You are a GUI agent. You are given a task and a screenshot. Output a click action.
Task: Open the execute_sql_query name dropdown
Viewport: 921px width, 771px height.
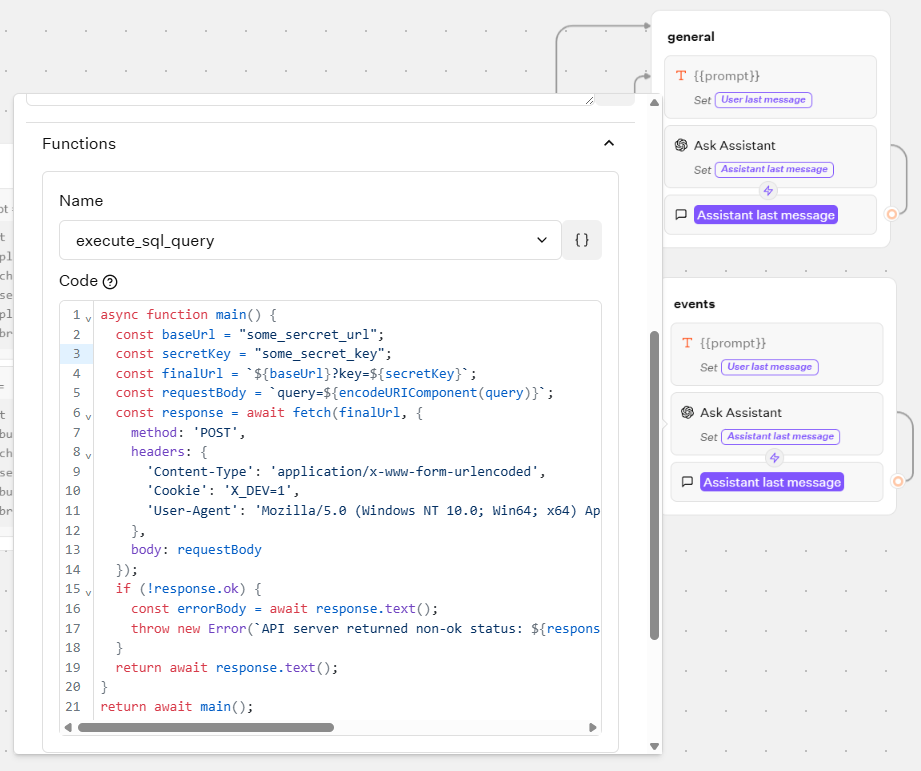tap(310, 240)
